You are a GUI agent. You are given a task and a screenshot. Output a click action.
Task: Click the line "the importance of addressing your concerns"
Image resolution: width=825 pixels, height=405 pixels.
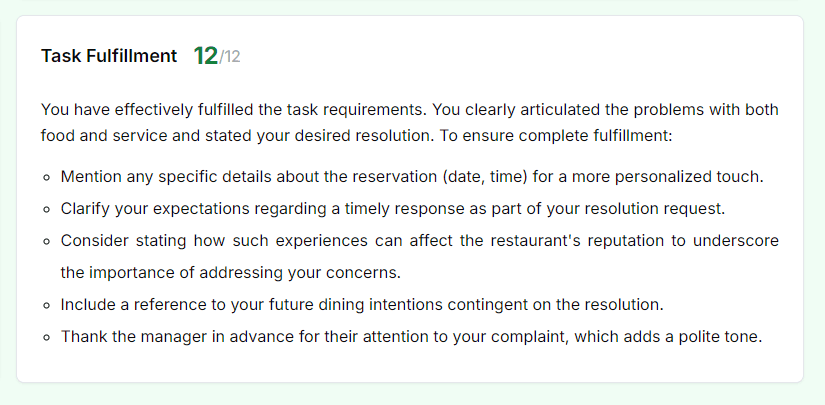[x=229, y=272]
